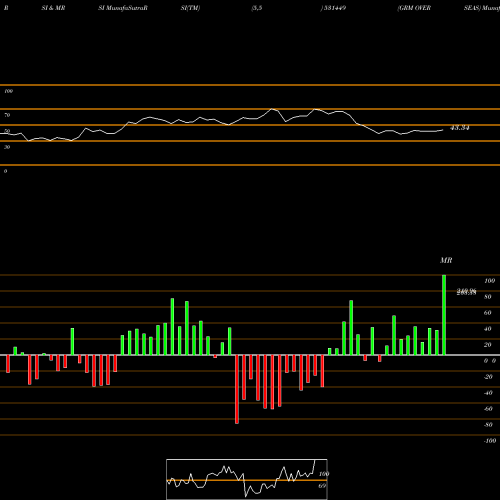Click the "GRM OVER" header text

click(x=414, y=8)
